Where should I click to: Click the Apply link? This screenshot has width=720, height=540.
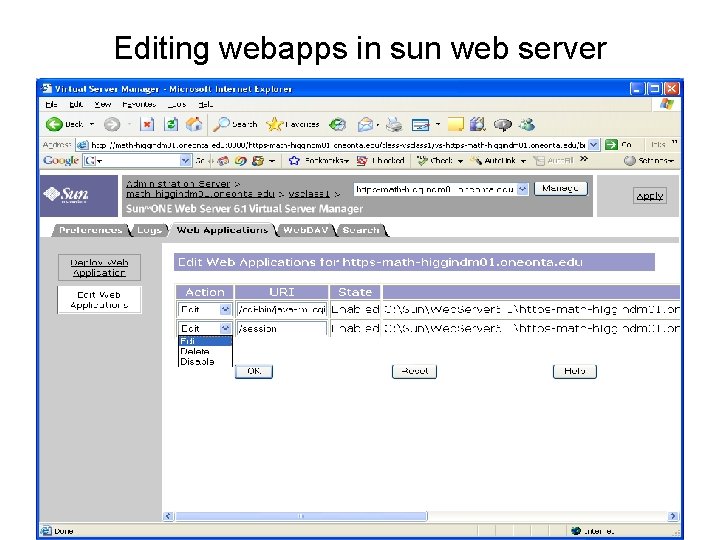pos(650,196)
